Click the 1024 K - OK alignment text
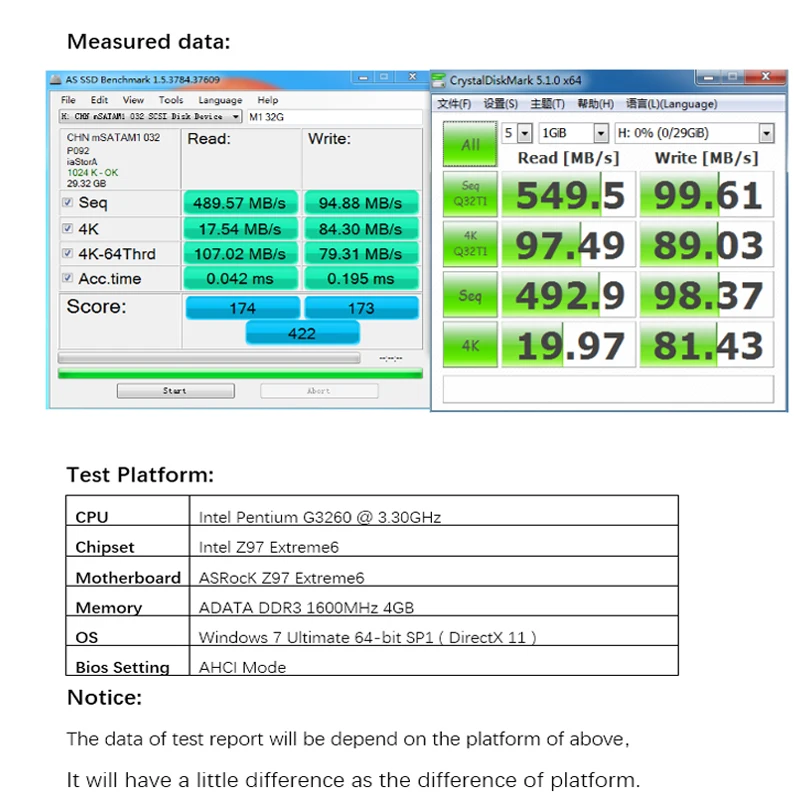800x800 pixels. [x=92, y=172]
